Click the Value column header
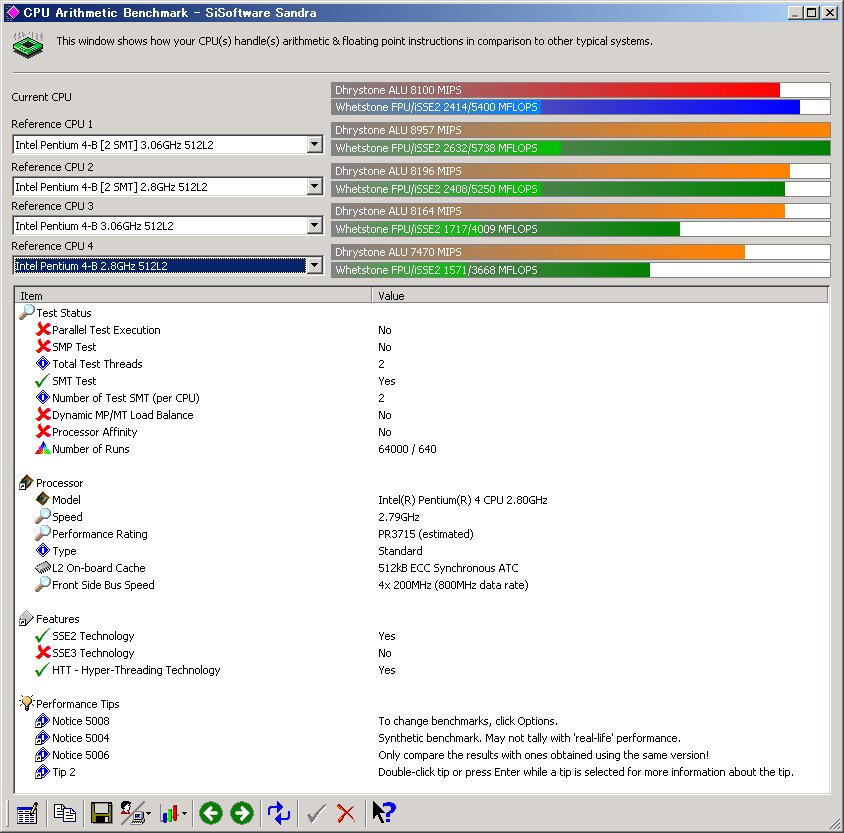The image size is (844, 833). point(600,295)
